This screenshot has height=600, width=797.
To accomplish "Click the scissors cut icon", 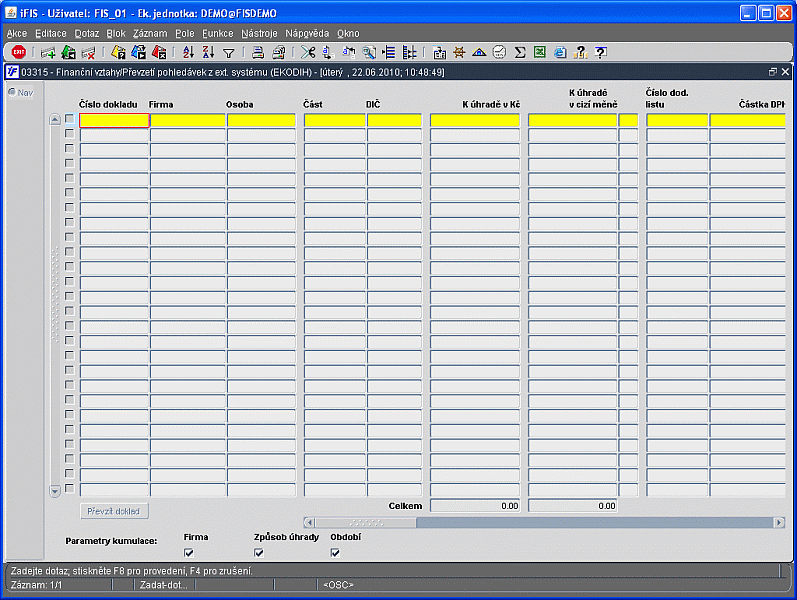I will tap(308, 52).
